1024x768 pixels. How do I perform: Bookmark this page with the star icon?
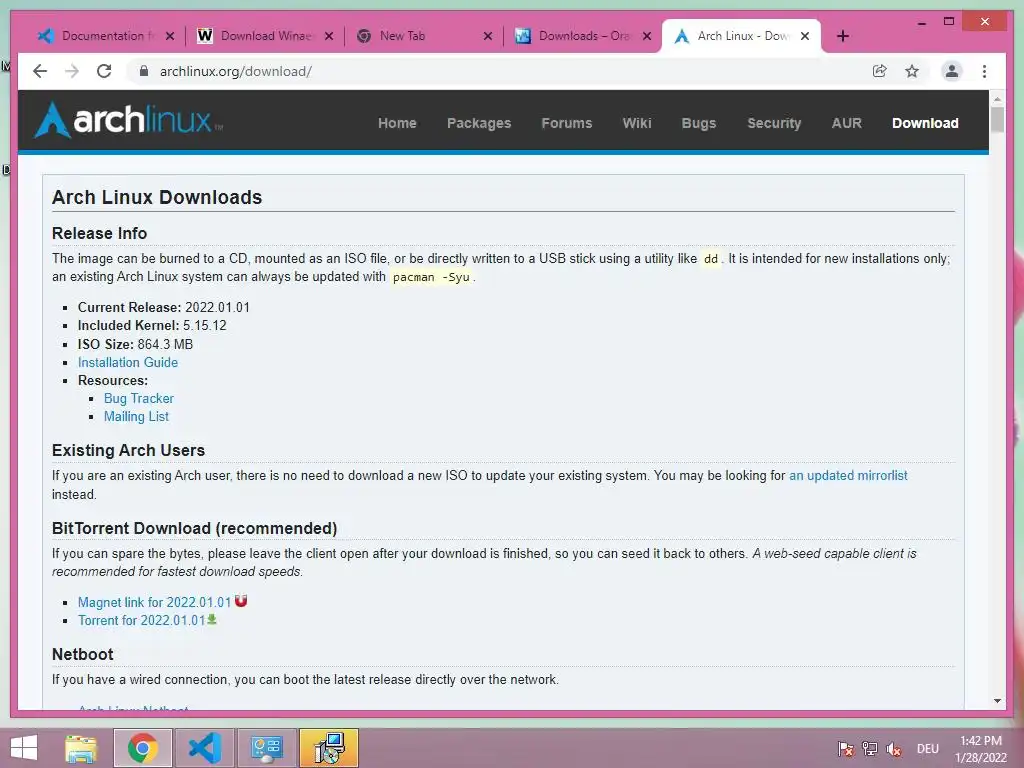(912, 71)
